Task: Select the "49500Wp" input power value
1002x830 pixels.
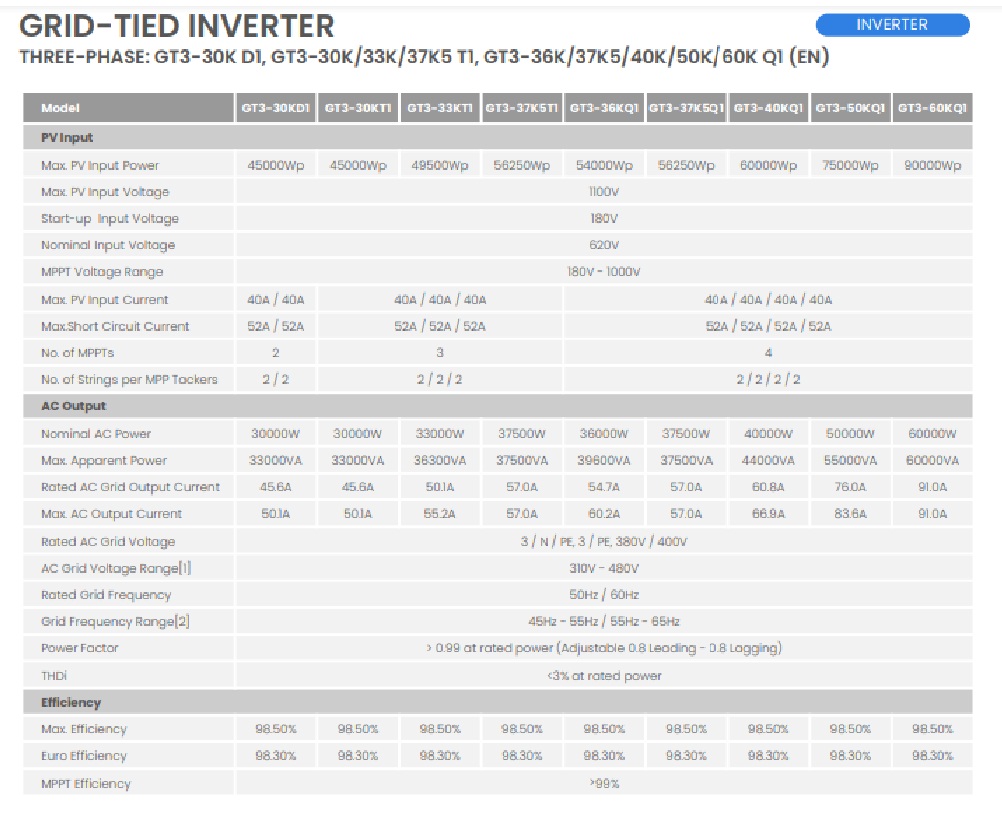Action: [440, 165]
